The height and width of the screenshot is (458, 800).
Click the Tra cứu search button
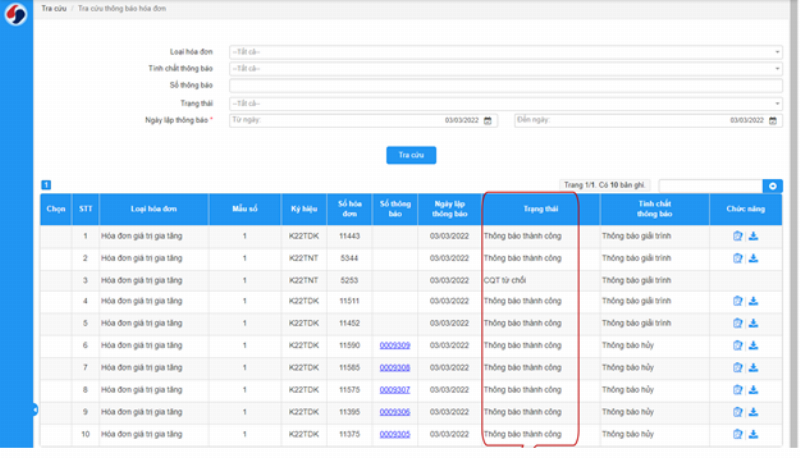pyautogui.click(x=411, y=155)
